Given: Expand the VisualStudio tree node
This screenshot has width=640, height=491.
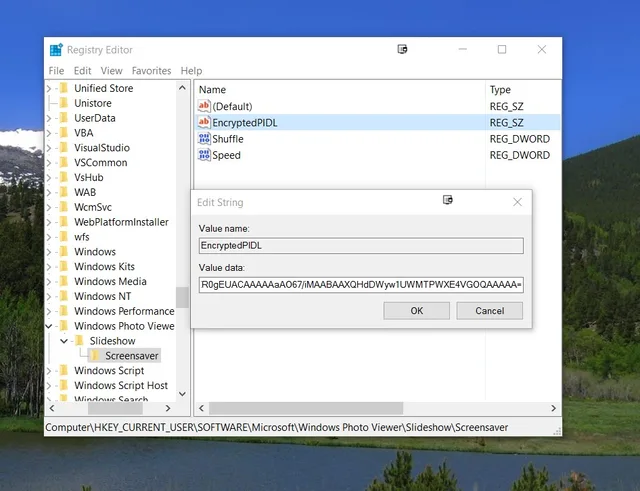Looking at the screenshot, I should [x=49, y=148].
